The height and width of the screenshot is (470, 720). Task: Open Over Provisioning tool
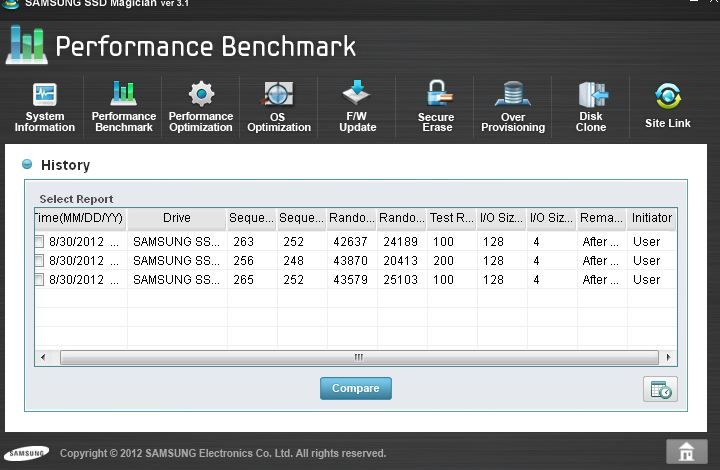(513, 107)
